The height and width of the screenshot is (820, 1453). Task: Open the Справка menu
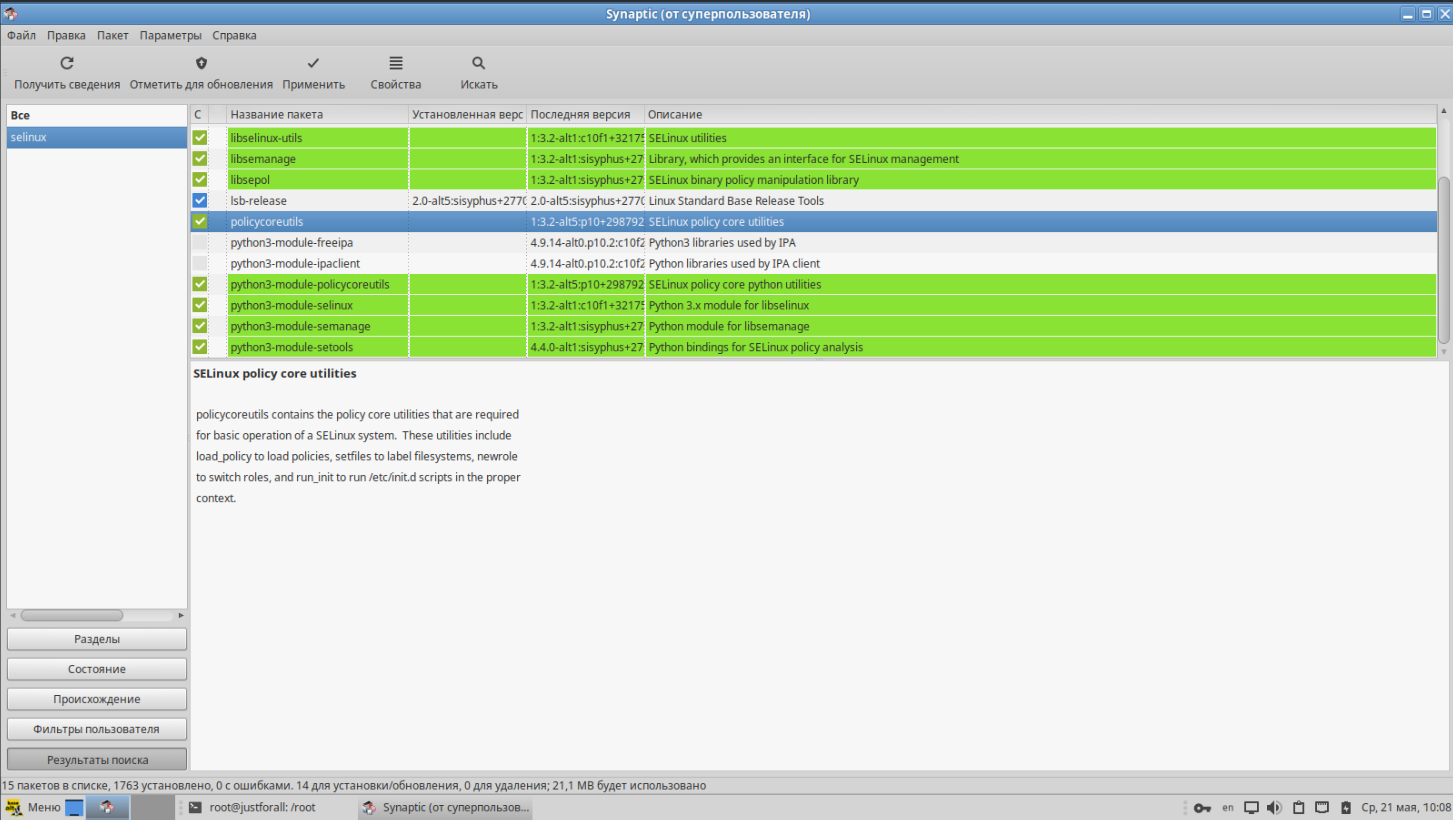(234, 35)
